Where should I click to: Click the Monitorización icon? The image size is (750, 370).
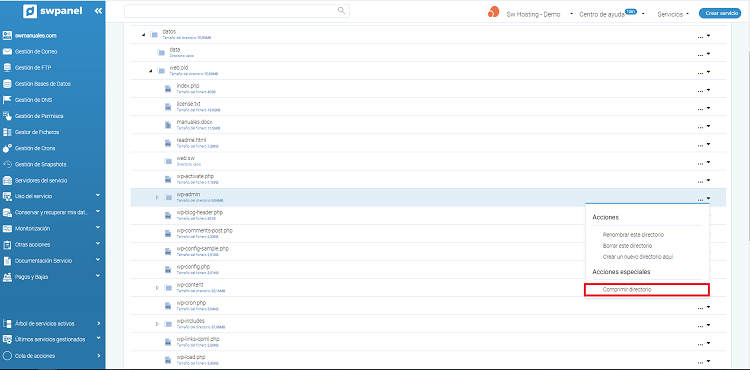[7, 229]
